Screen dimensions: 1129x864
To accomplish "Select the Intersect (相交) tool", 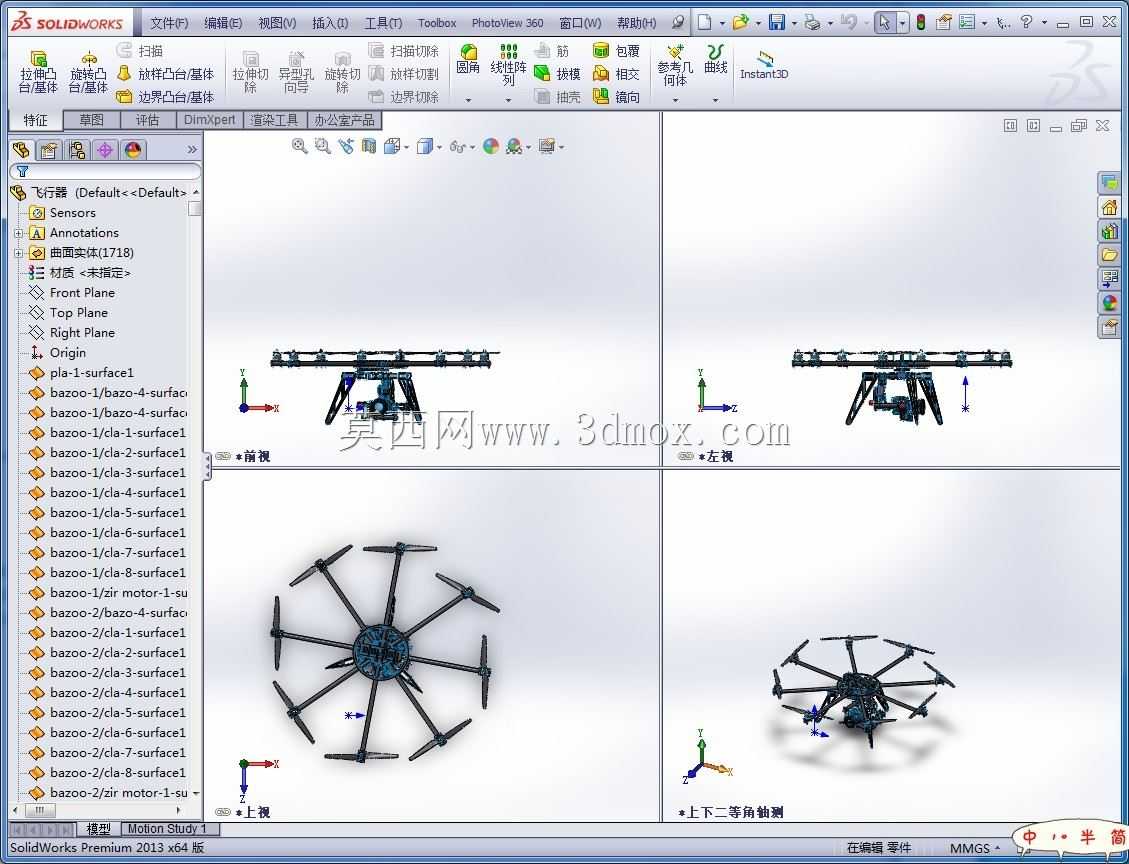I will tap(616, 73).
